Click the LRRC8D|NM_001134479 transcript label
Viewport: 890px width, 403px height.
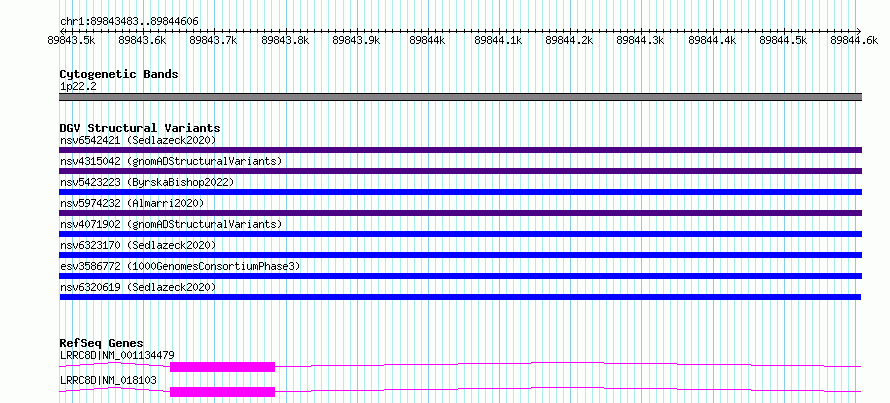(x=117, y=355)
